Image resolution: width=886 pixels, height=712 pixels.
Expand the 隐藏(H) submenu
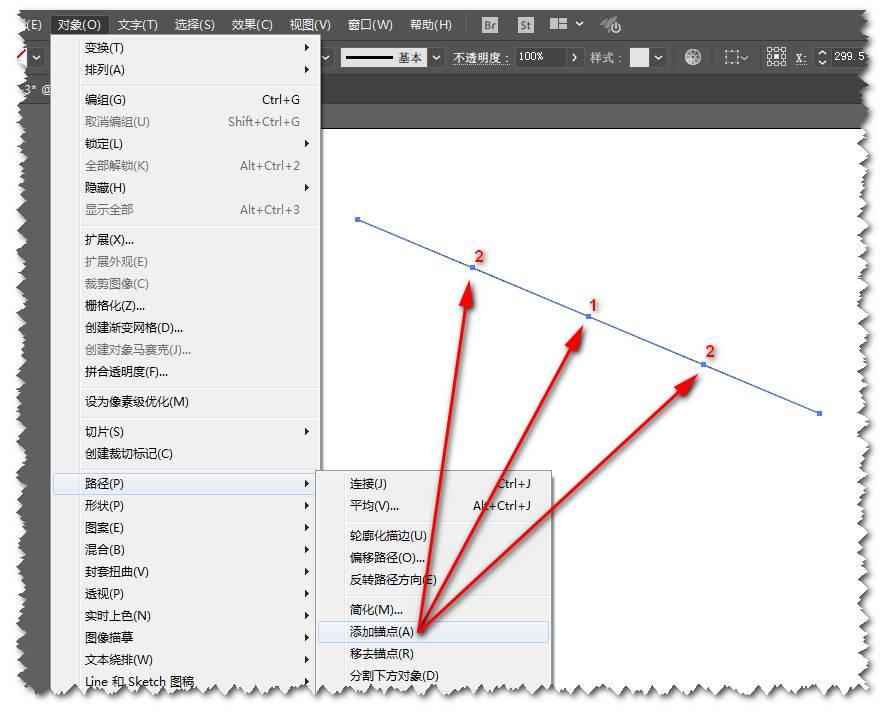[x=186, y=188]
